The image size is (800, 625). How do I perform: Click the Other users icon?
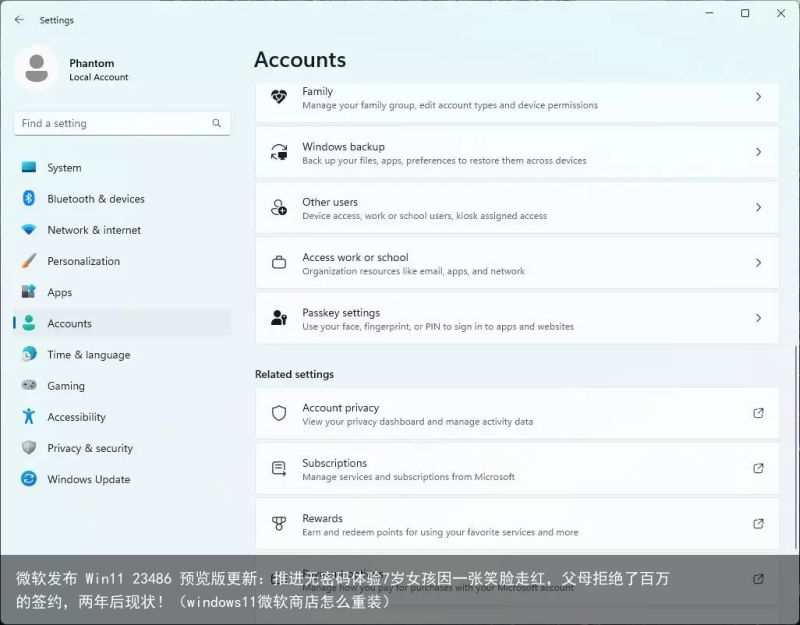(x=279, y=207)
